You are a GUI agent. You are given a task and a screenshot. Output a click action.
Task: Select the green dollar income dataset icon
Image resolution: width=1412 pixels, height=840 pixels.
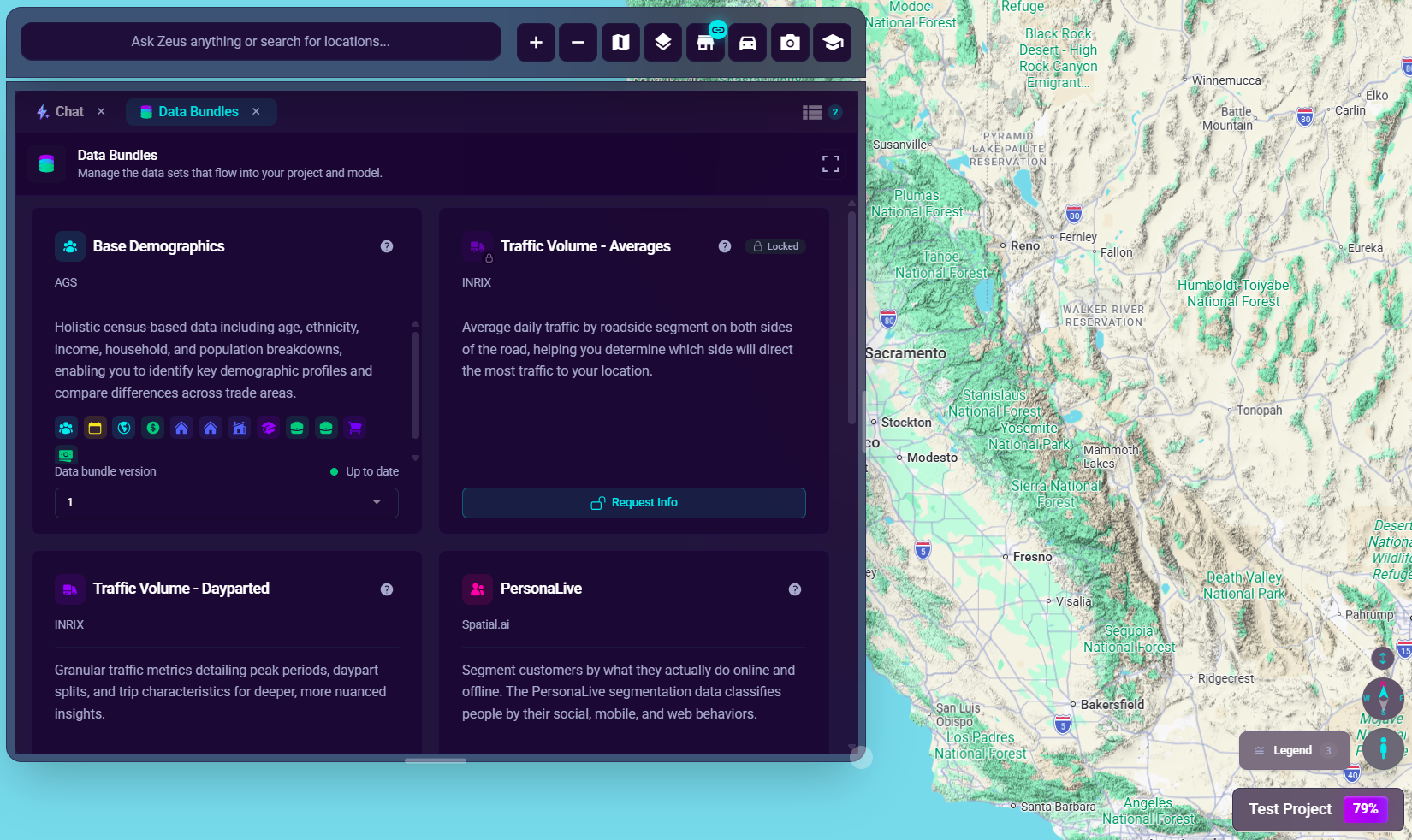click(x=153, y=428)
